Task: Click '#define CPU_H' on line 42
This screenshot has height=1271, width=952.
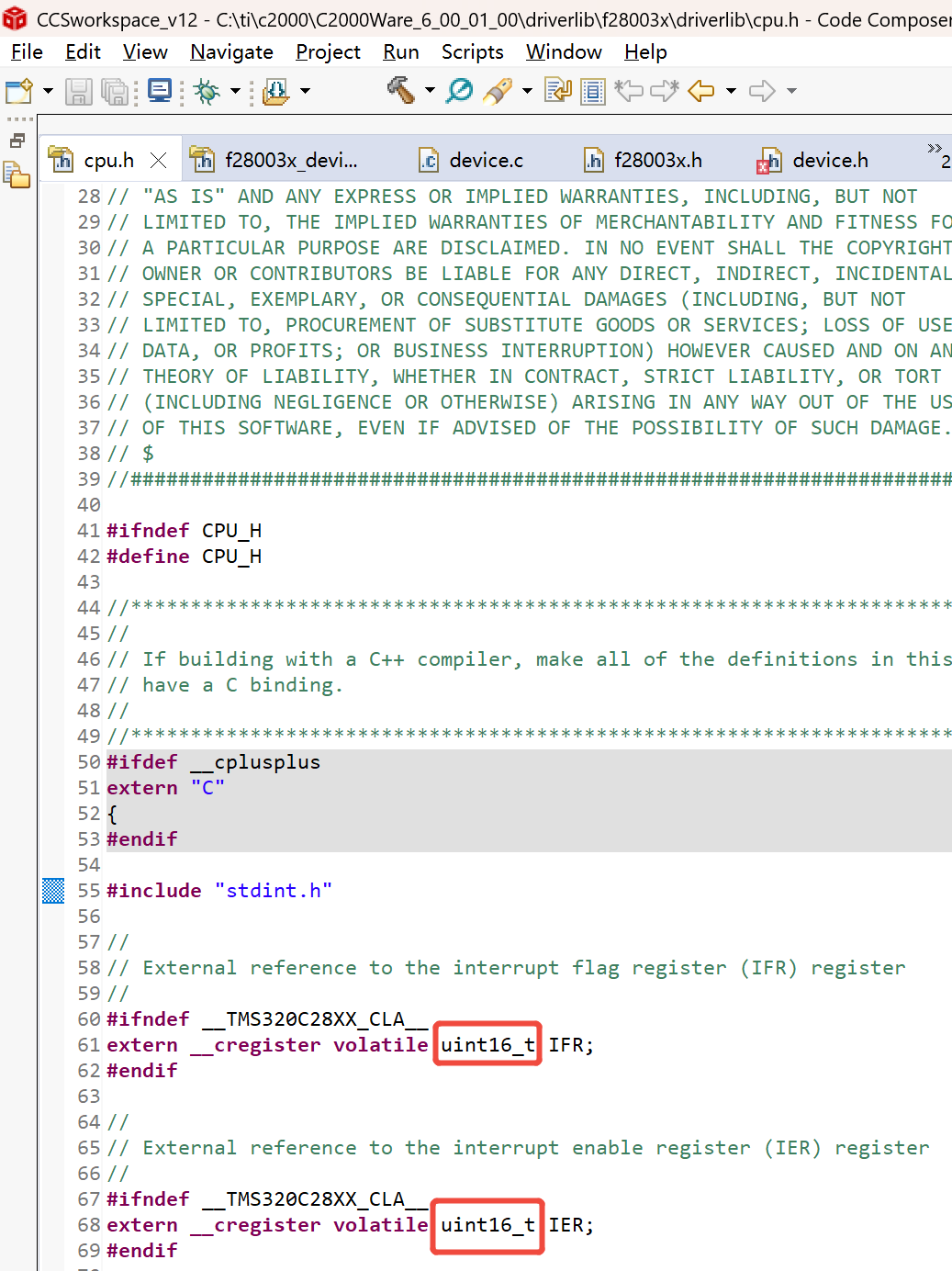Action: point(185,557)
